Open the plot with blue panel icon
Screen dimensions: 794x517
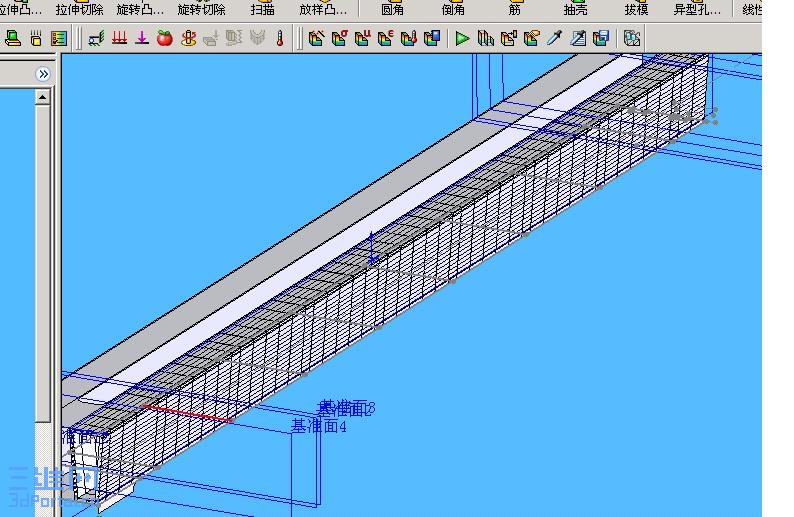432,38
